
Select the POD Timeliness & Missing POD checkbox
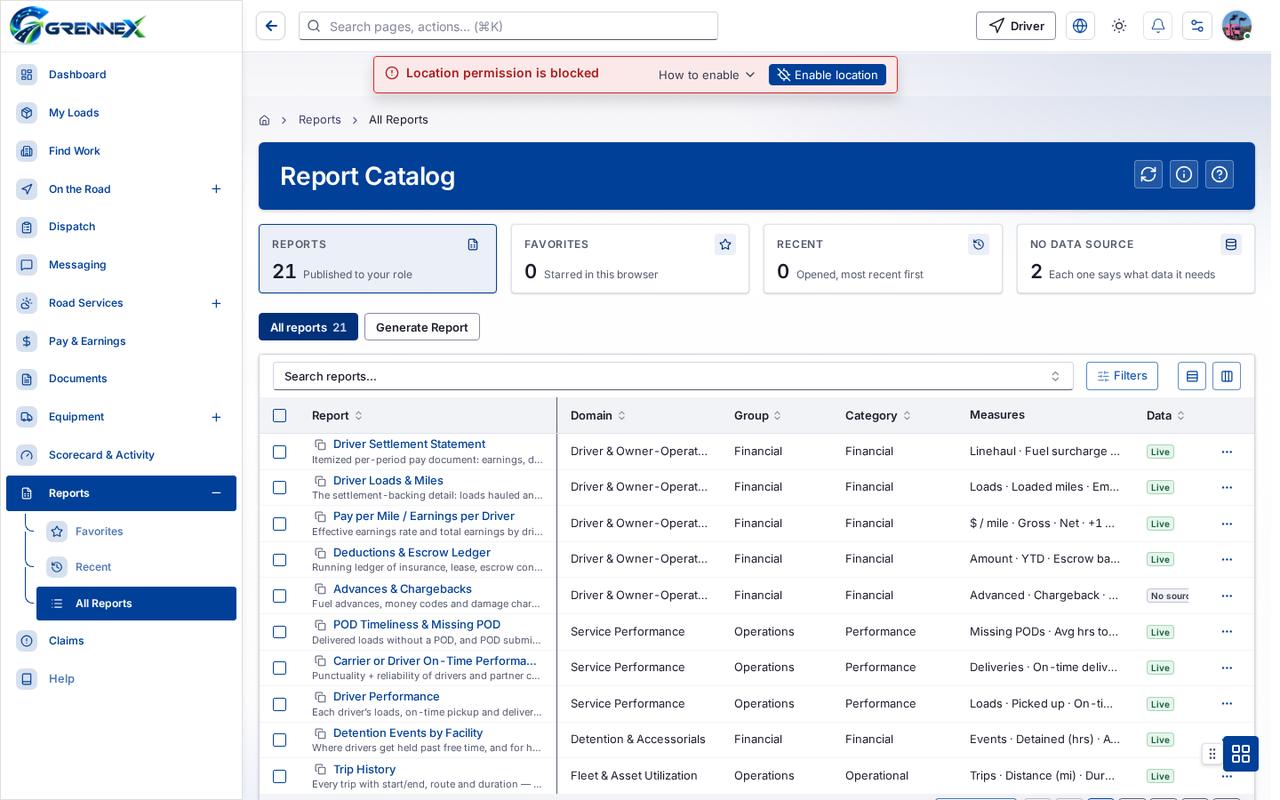[x=280, y=632]
